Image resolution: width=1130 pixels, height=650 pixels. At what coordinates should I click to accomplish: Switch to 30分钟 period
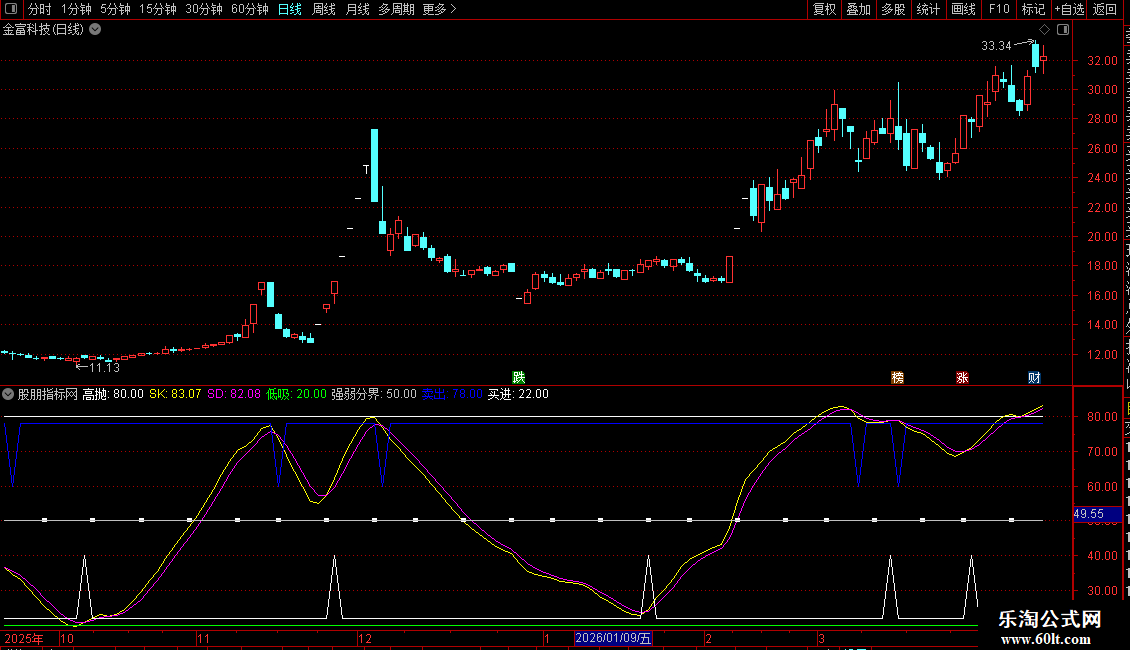pyautogui.click(x=204, y=9)
